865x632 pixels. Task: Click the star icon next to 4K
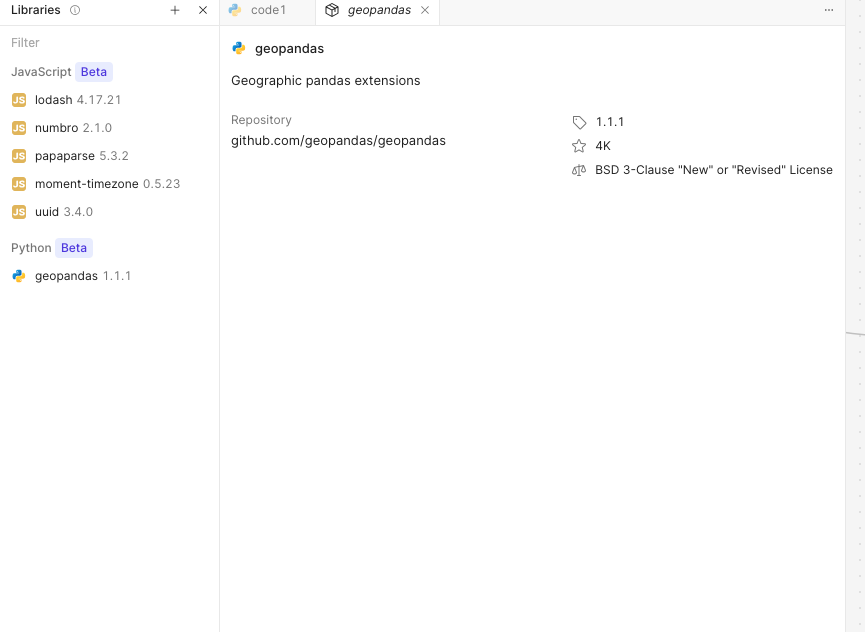tap(579, 146)
